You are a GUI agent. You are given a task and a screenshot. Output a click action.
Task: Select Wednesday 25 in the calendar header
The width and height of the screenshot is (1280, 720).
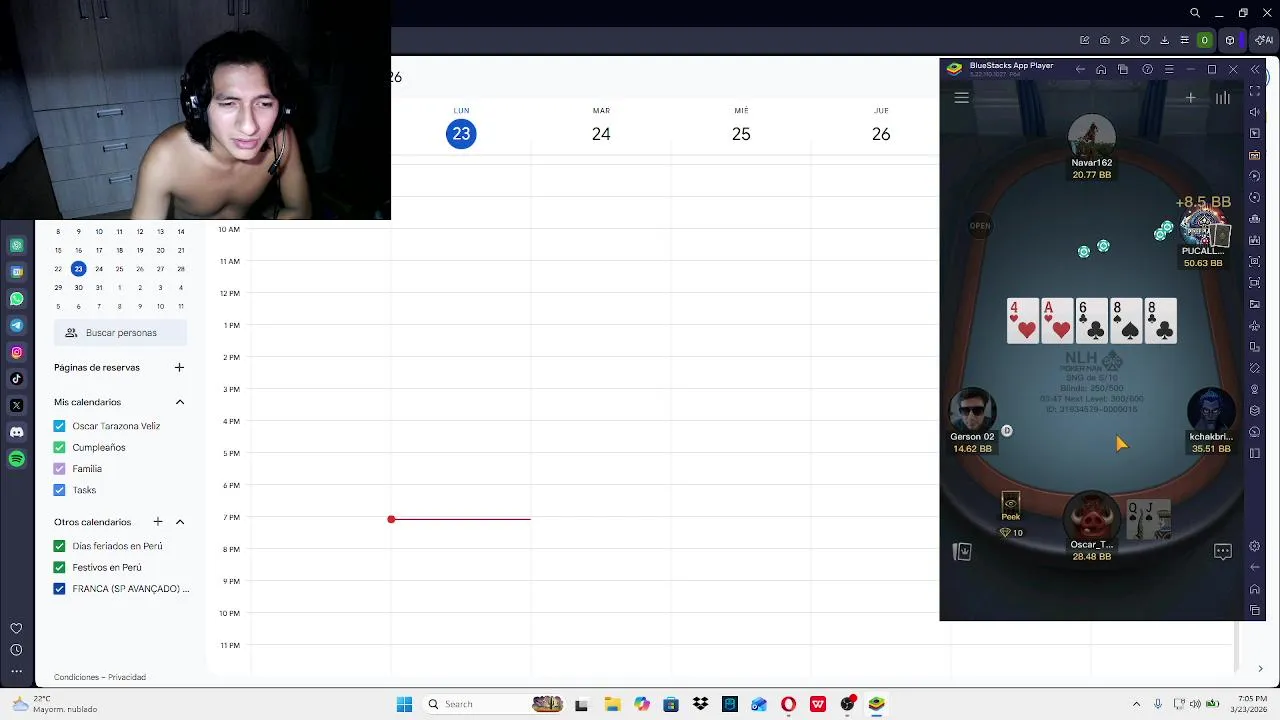click(741, 134)
